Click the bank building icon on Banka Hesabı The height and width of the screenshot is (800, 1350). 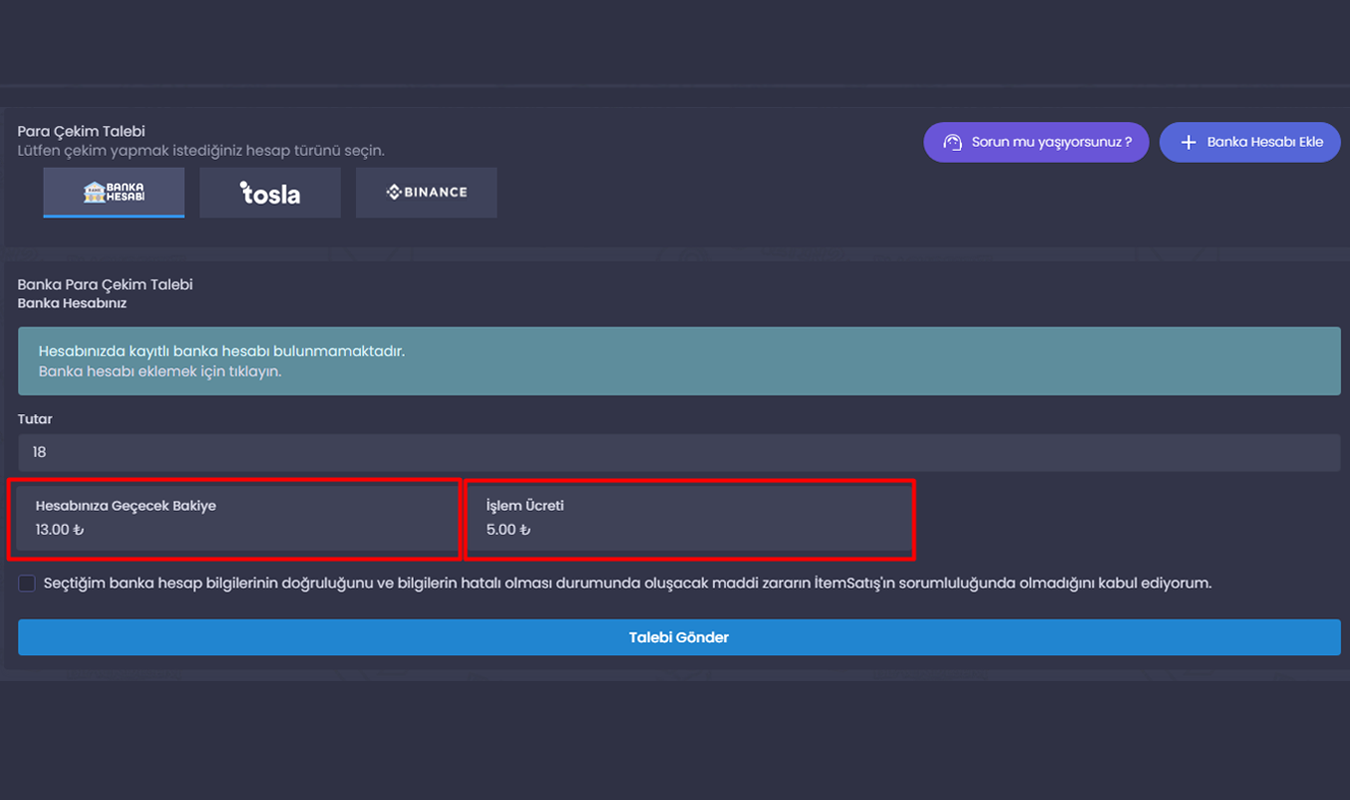(95, 191)
